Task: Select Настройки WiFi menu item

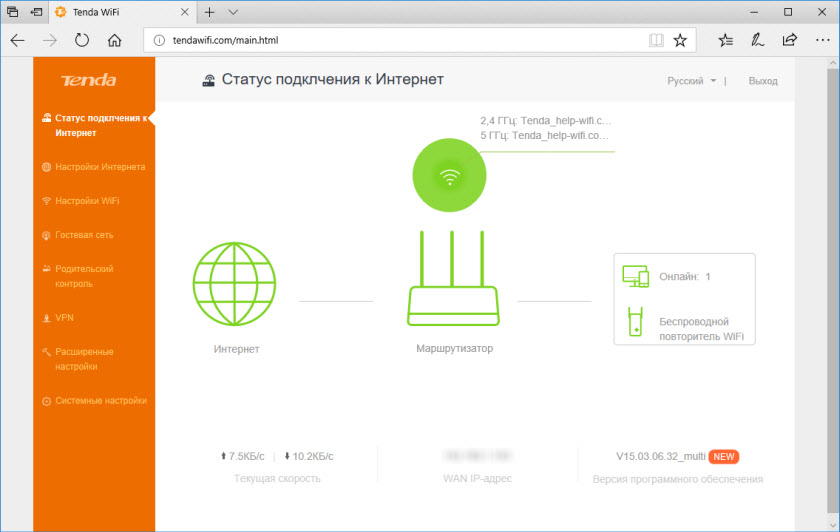Action: pos(87,201)
